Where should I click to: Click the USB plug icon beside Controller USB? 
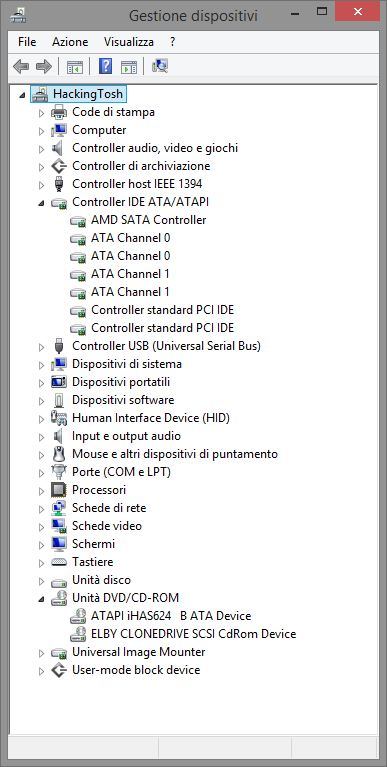click(59, 346)
